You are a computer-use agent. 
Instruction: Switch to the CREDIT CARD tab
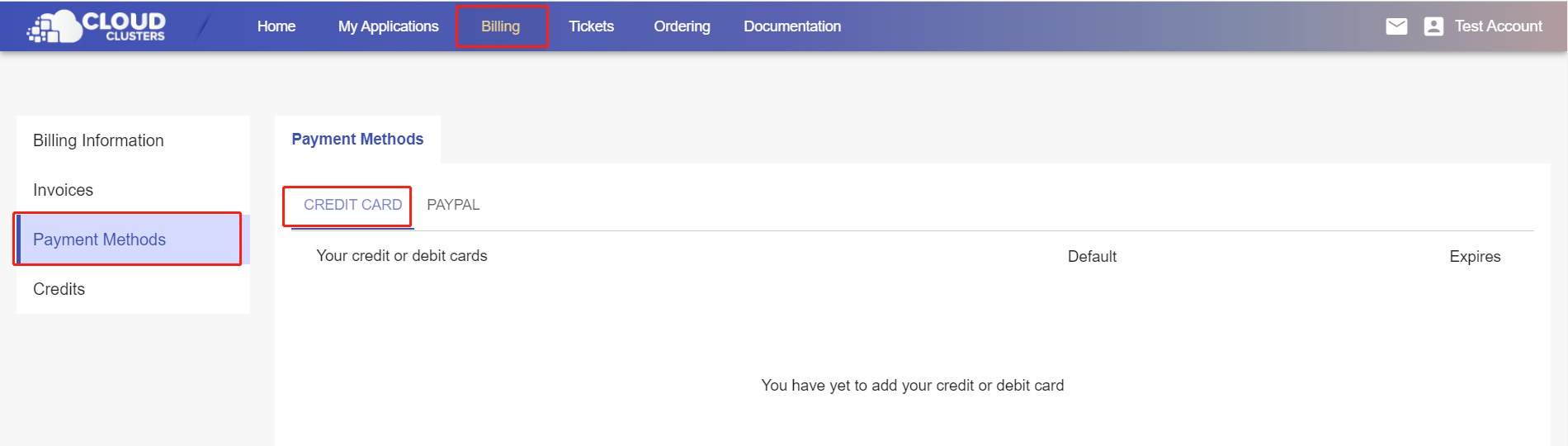point(352,205)
